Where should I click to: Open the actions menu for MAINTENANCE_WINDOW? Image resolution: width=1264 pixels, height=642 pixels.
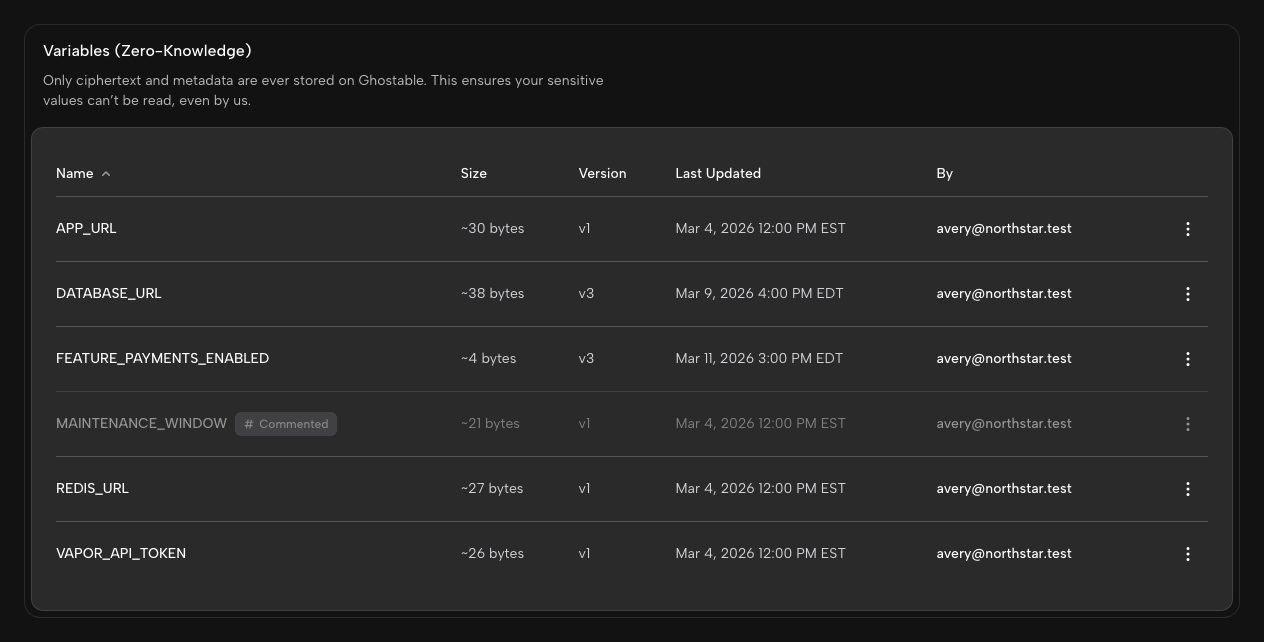1187,423
